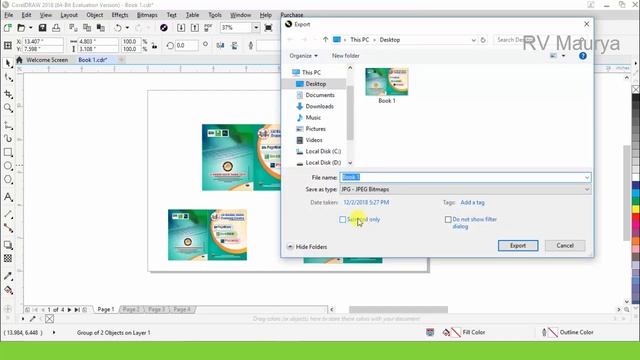This screenshot has width=640, height=360.
Task: Select Downloads in the folder tree
Action: (x=320, y=106)
